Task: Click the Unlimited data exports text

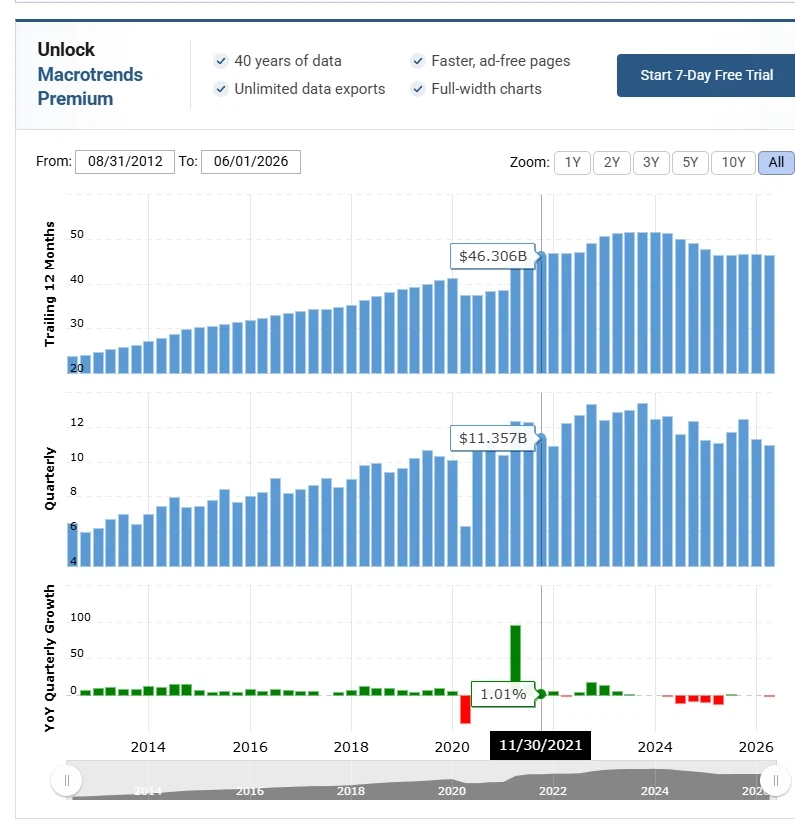Action: click(310, 89)
